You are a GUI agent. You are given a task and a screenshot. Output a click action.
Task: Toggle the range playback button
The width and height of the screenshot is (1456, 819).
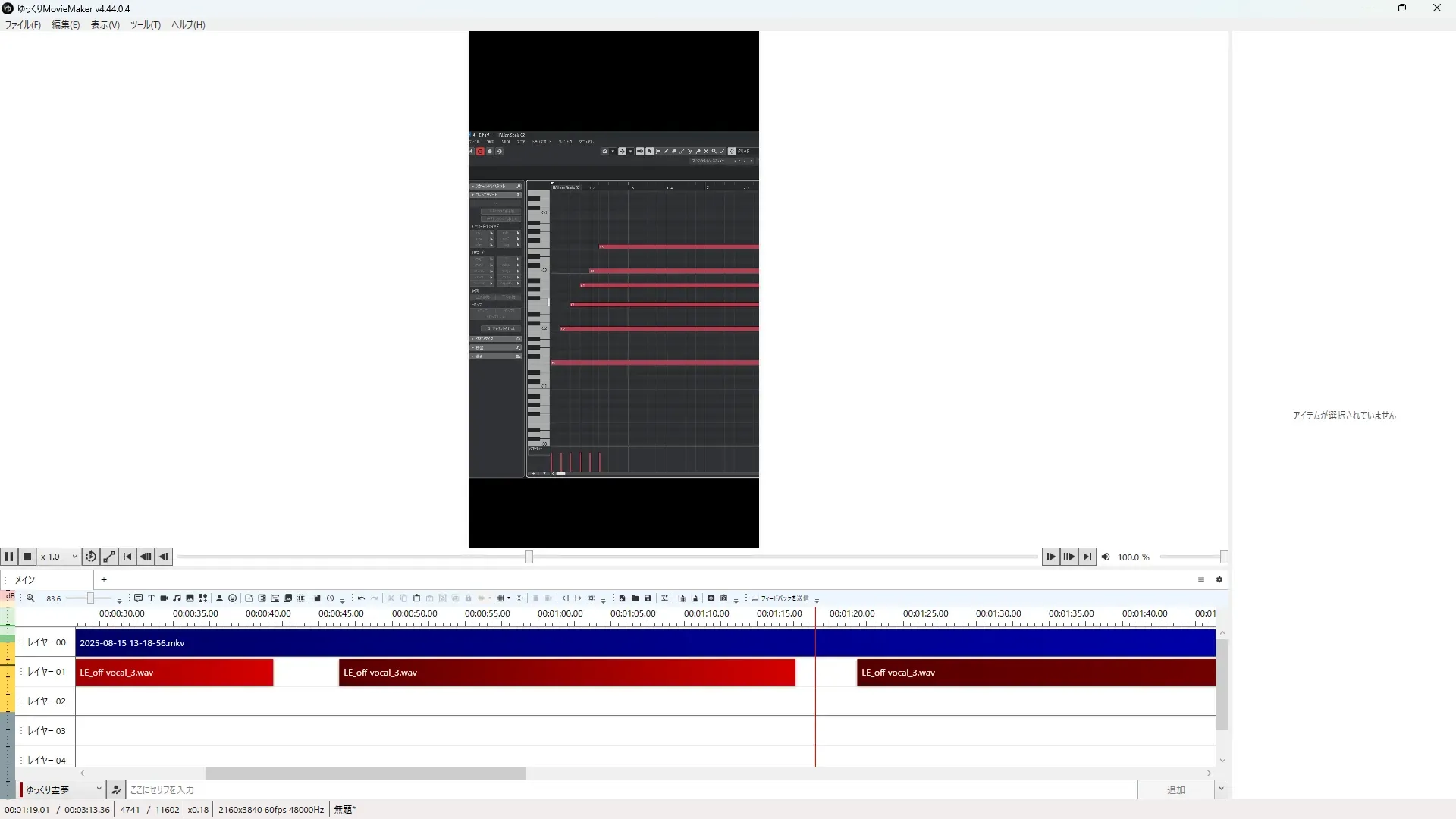(109, 557)
